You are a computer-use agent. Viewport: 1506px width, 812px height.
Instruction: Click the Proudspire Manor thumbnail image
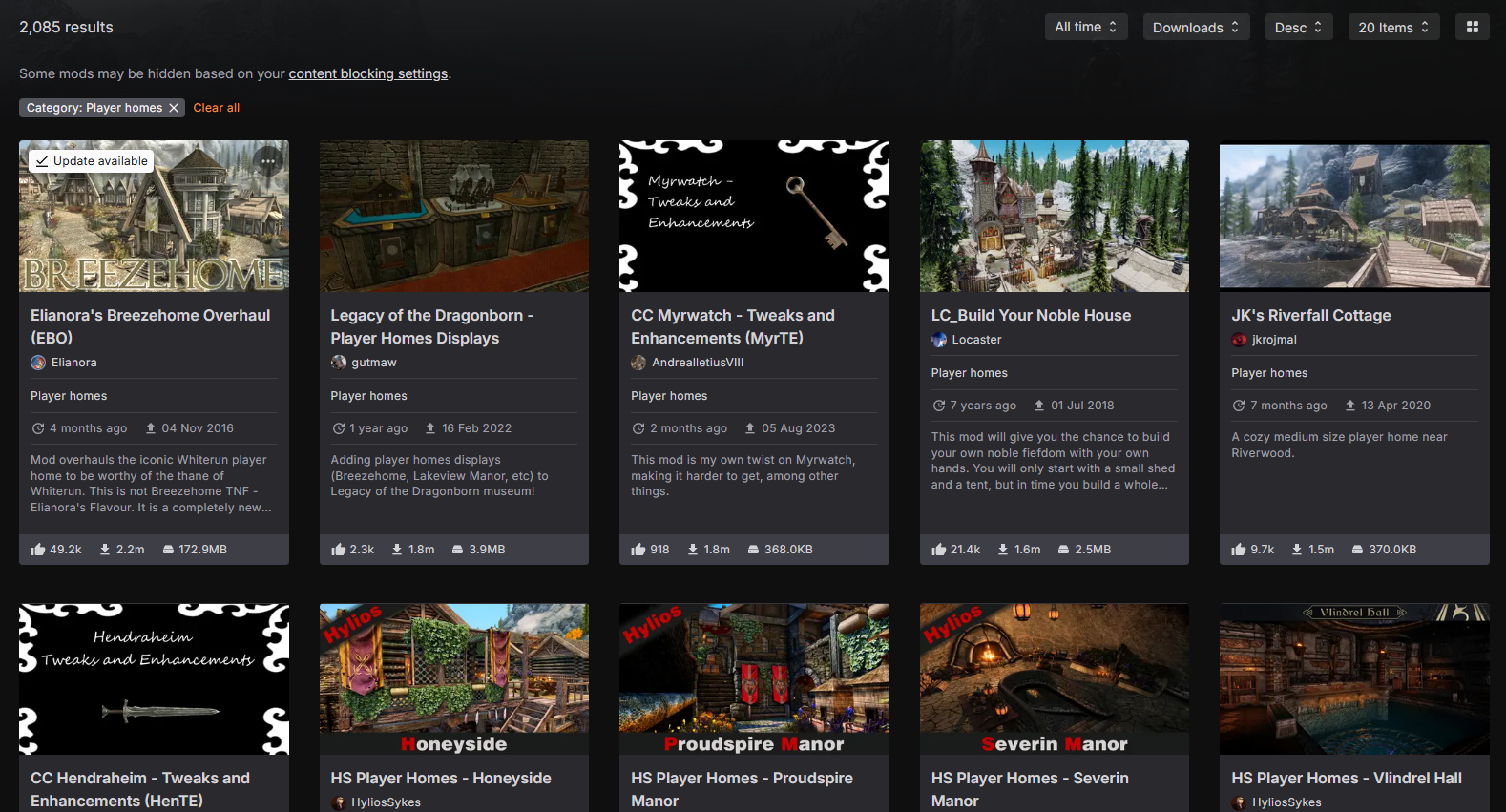coord(754,679)
